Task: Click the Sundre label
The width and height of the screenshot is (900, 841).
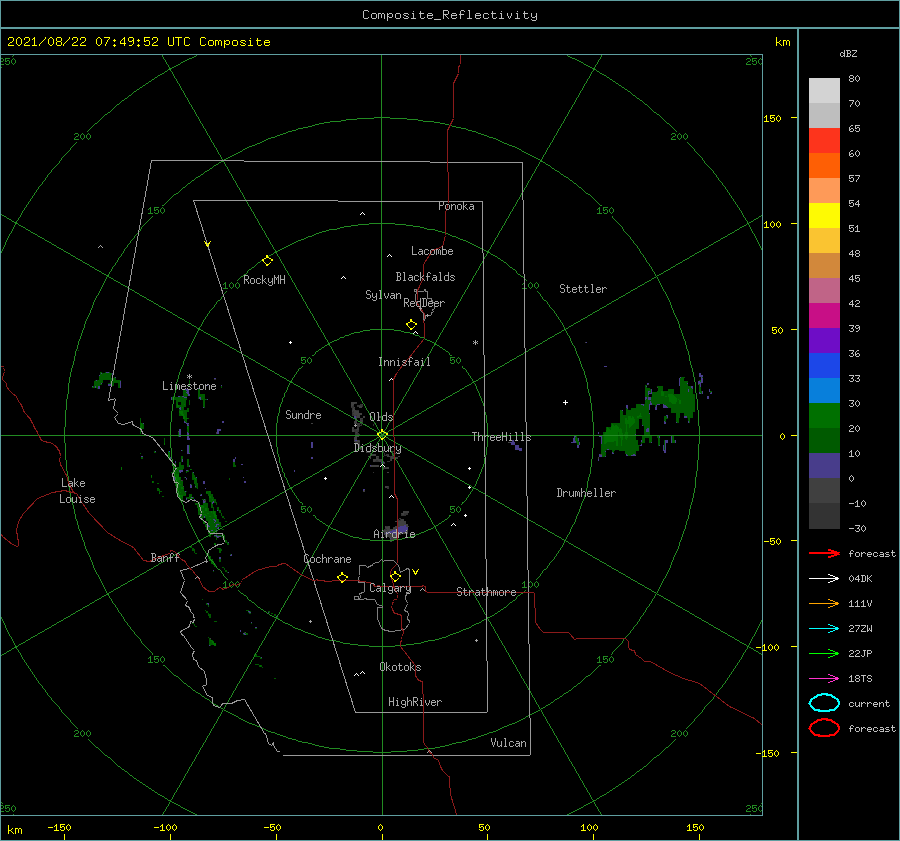Action: coord(303,414)
